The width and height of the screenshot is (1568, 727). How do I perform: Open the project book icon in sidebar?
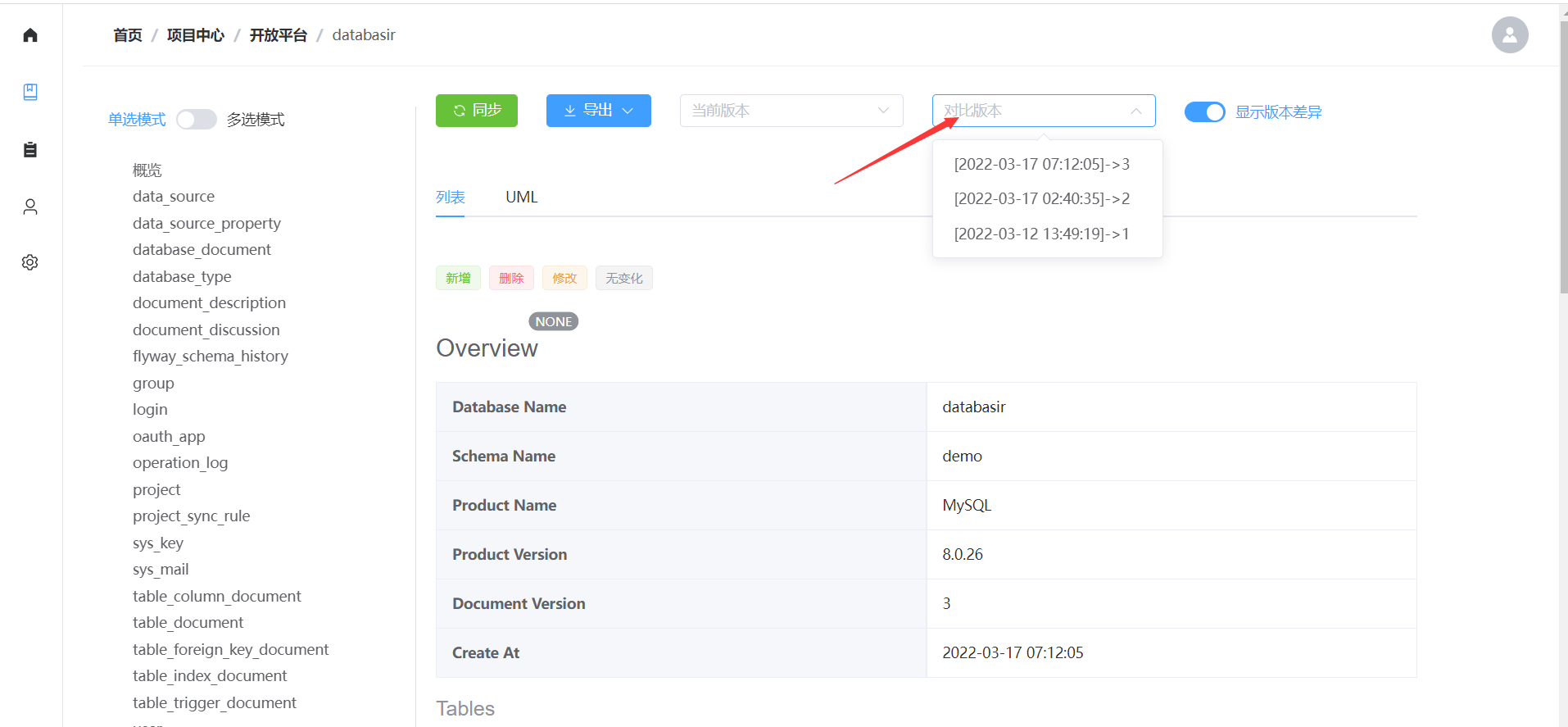(x=30, y=92)
